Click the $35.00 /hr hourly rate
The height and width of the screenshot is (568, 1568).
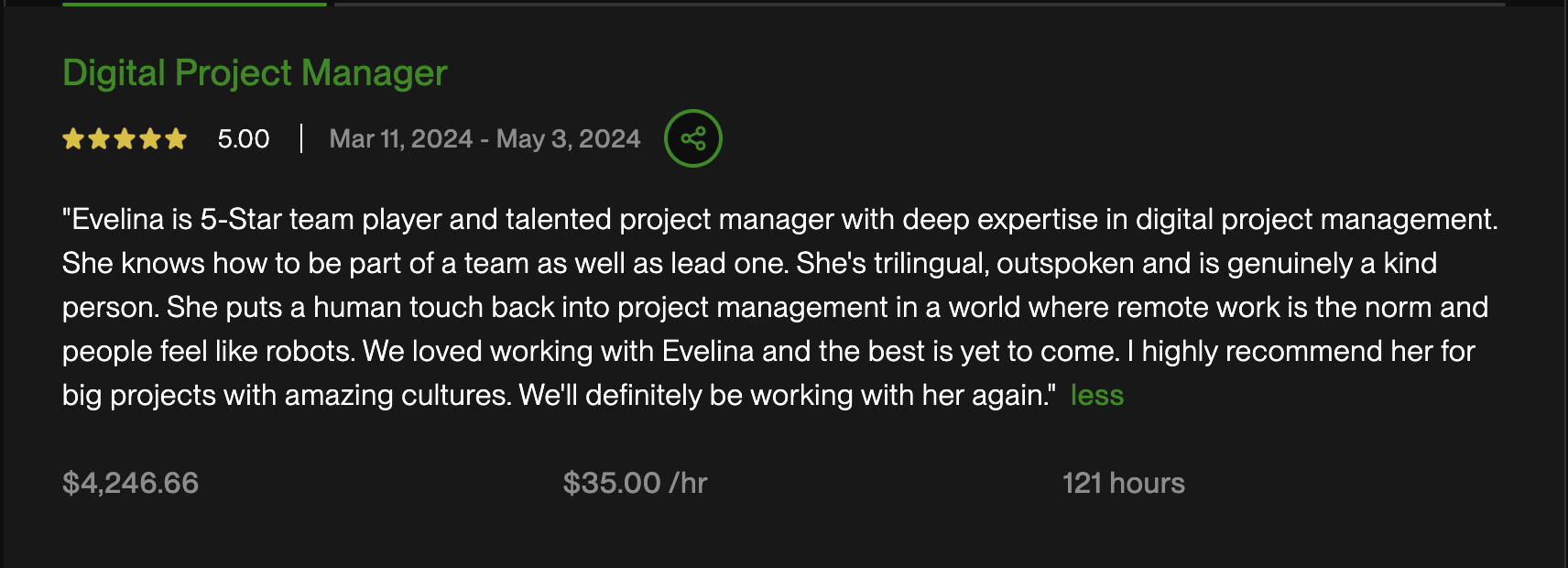click(x=635, y=483)
